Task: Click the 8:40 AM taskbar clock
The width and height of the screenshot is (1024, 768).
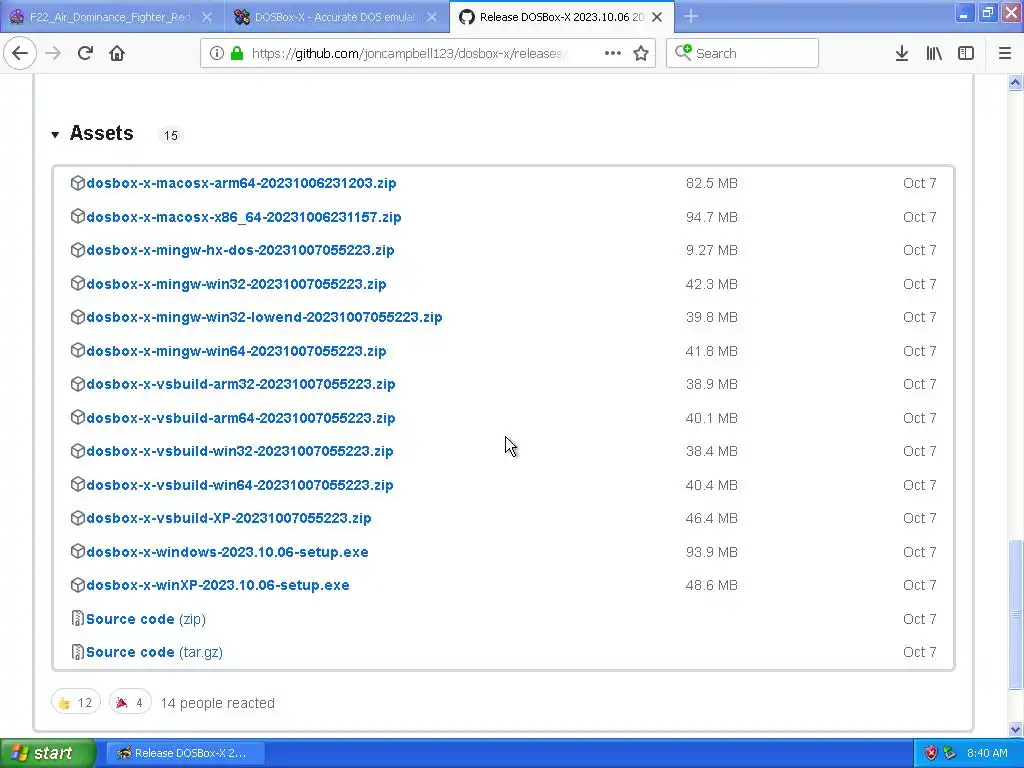Action: (x=987, y=753)
